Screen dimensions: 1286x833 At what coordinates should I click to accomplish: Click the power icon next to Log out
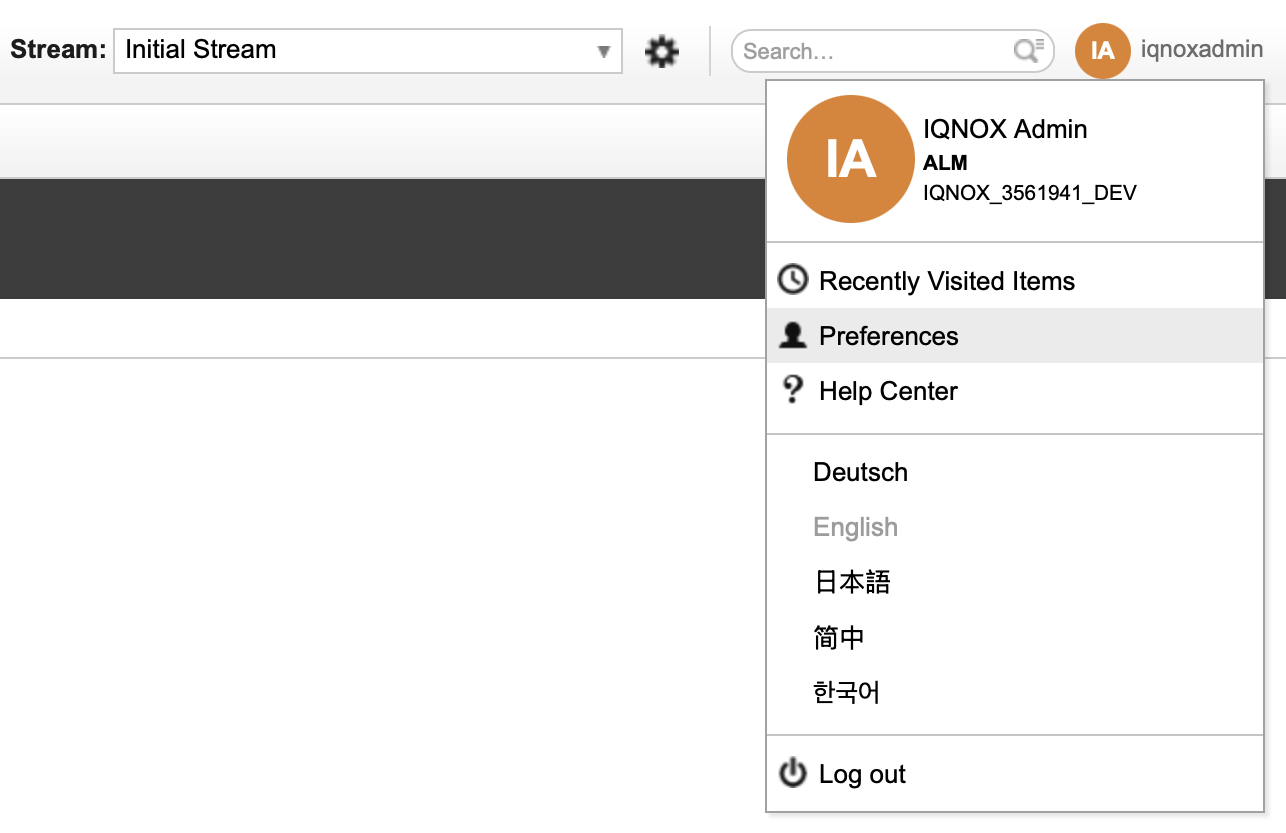pyautogui.click(x=793, y=773)
